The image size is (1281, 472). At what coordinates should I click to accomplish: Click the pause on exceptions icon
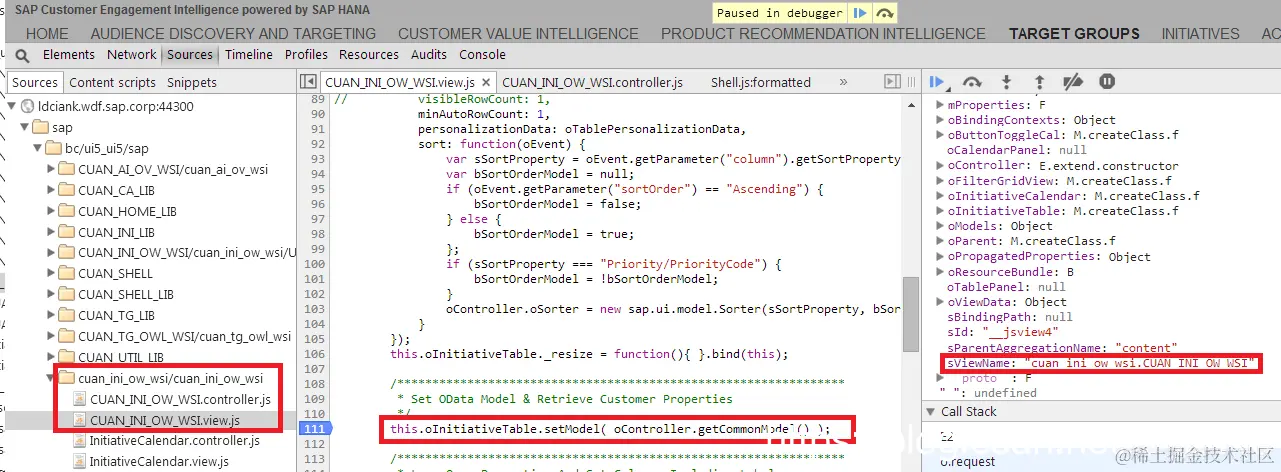[1107, 82]
